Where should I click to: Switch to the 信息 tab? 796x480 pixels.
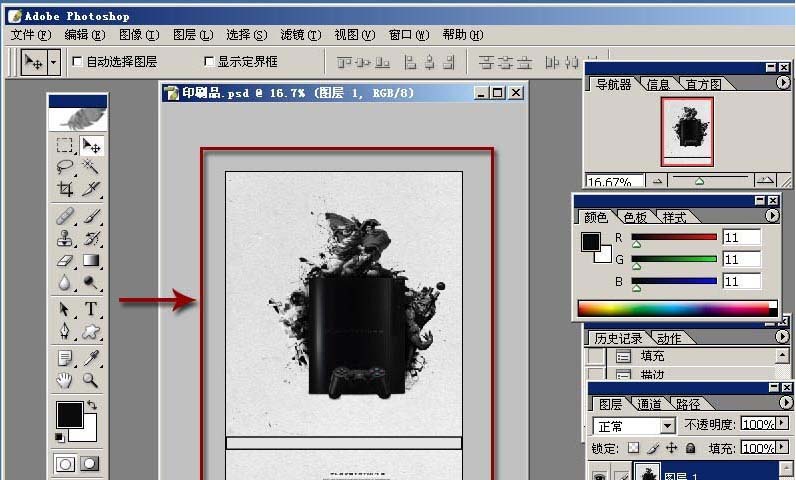coord(658,84)
